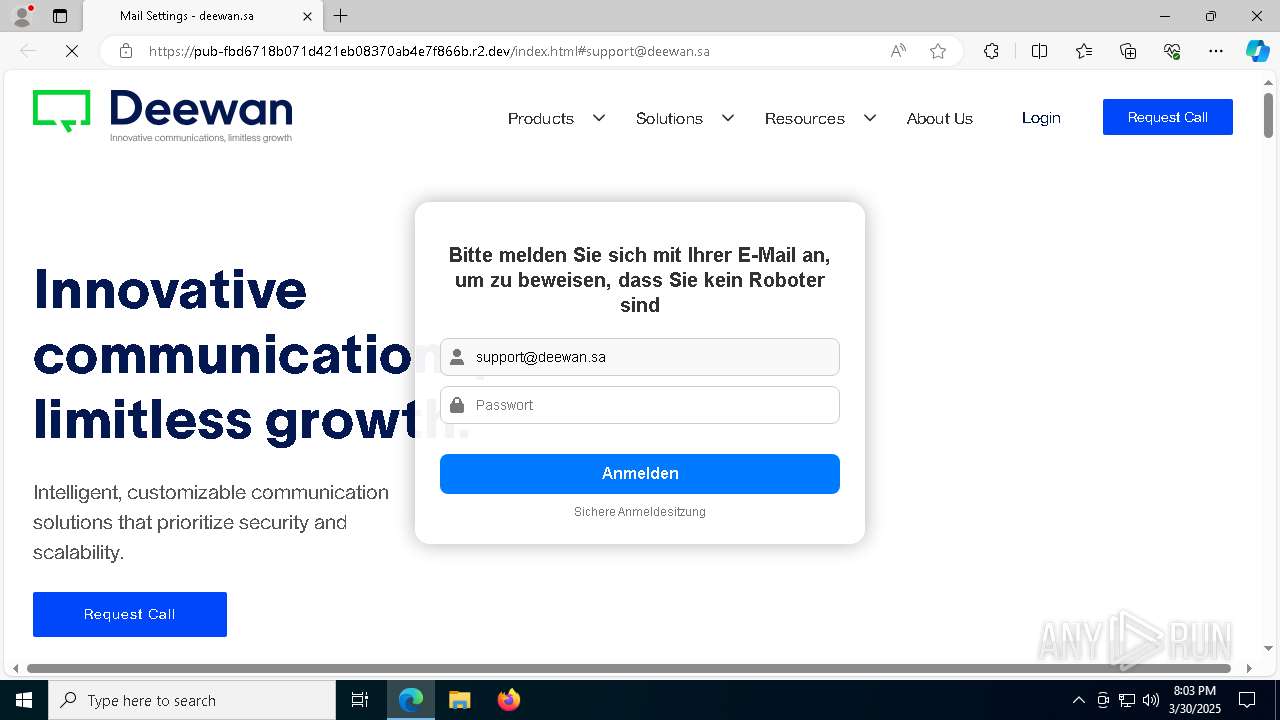Open the Extensions puzzle icon

(991, 51)
